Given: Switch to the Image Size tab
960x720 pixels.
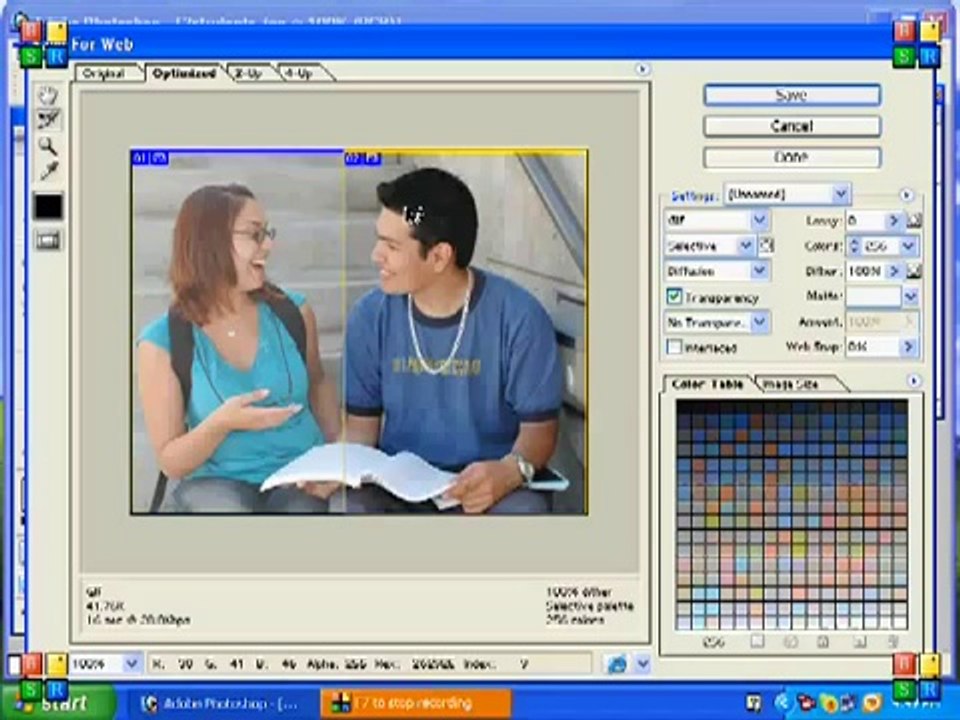Looking at the screenshot, I should (795, 384).
